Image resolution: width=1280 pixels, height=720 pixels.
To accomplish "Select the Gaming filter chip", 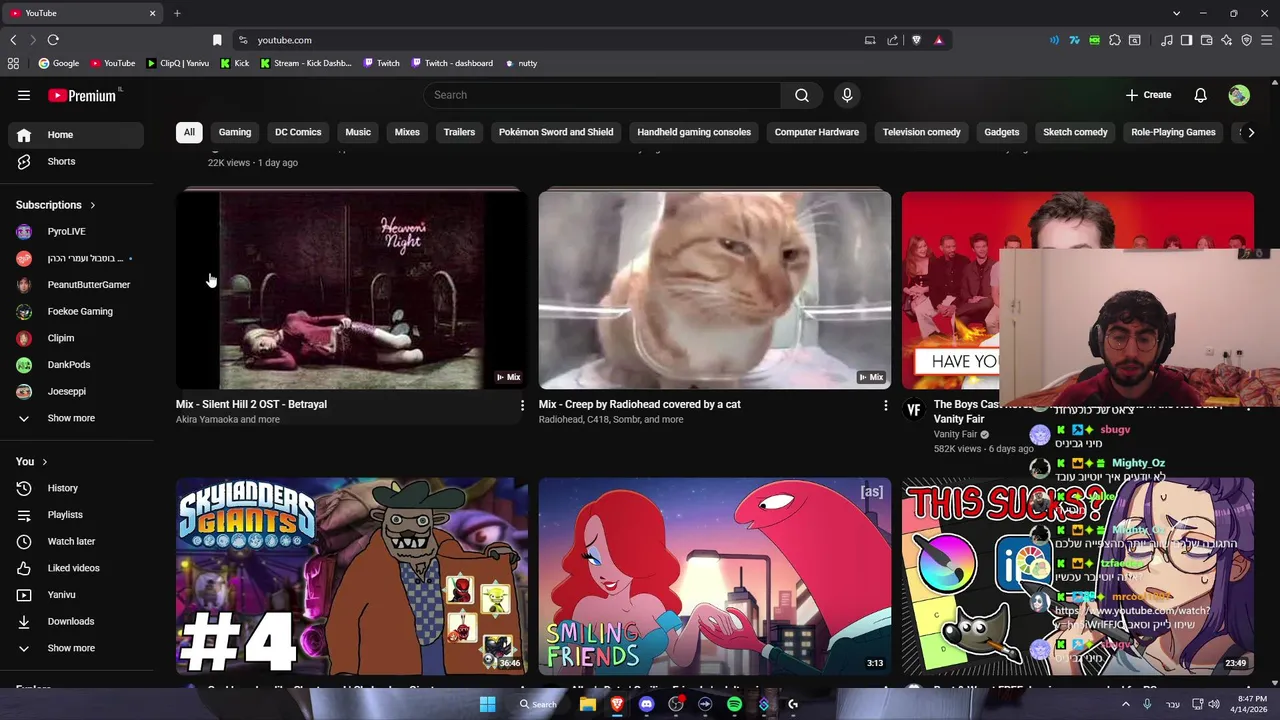I will click(x=235, y=132).
